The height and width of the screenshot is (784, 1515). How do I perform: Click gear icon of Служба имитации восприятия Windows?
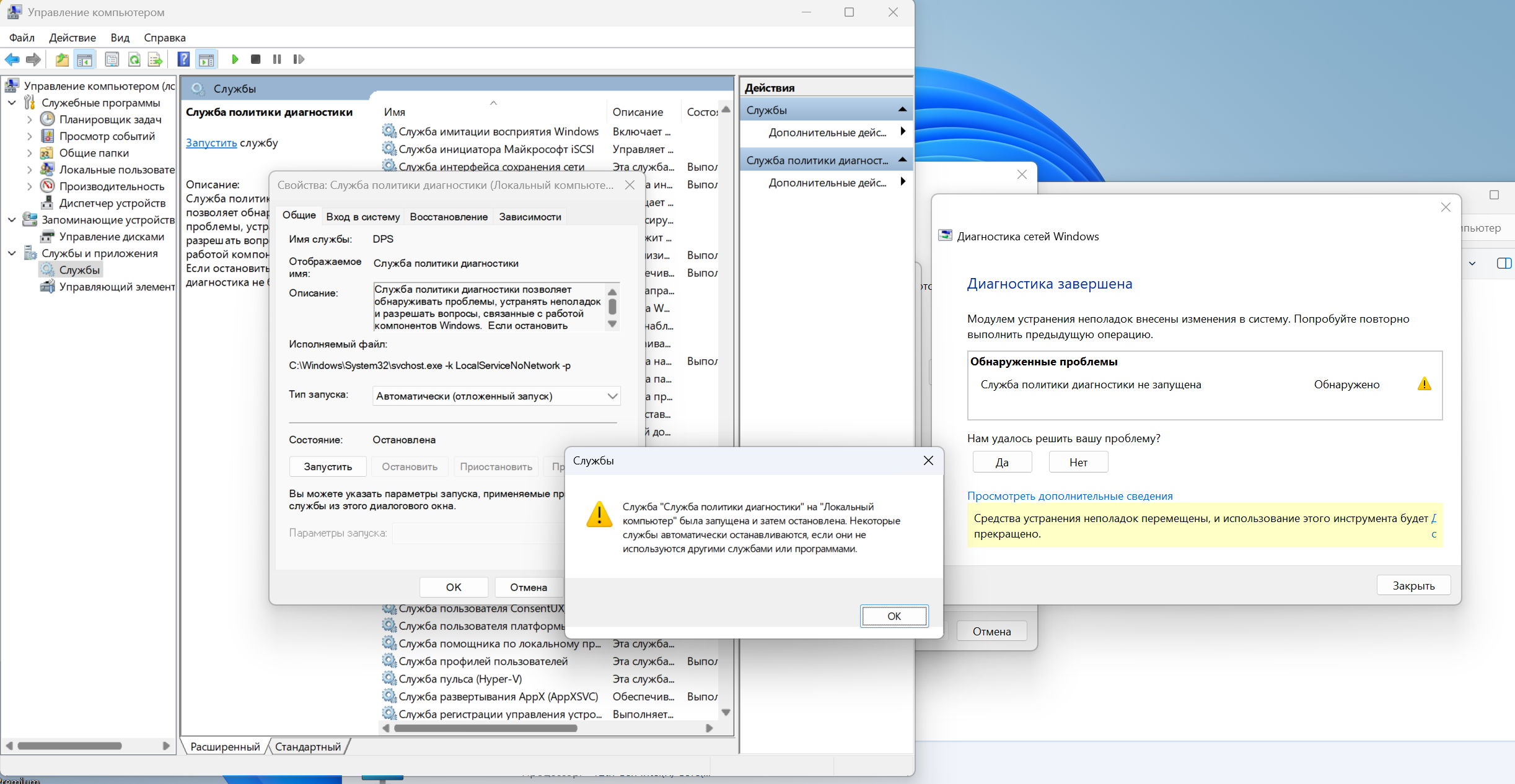tap(389, 131)
